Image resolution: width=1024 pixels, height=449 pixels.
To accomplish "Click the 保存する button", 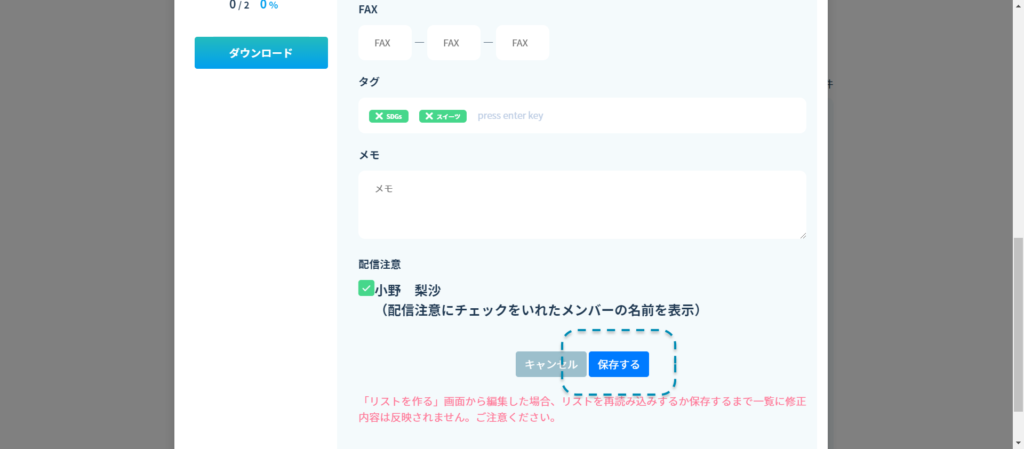I will [619, 364].
